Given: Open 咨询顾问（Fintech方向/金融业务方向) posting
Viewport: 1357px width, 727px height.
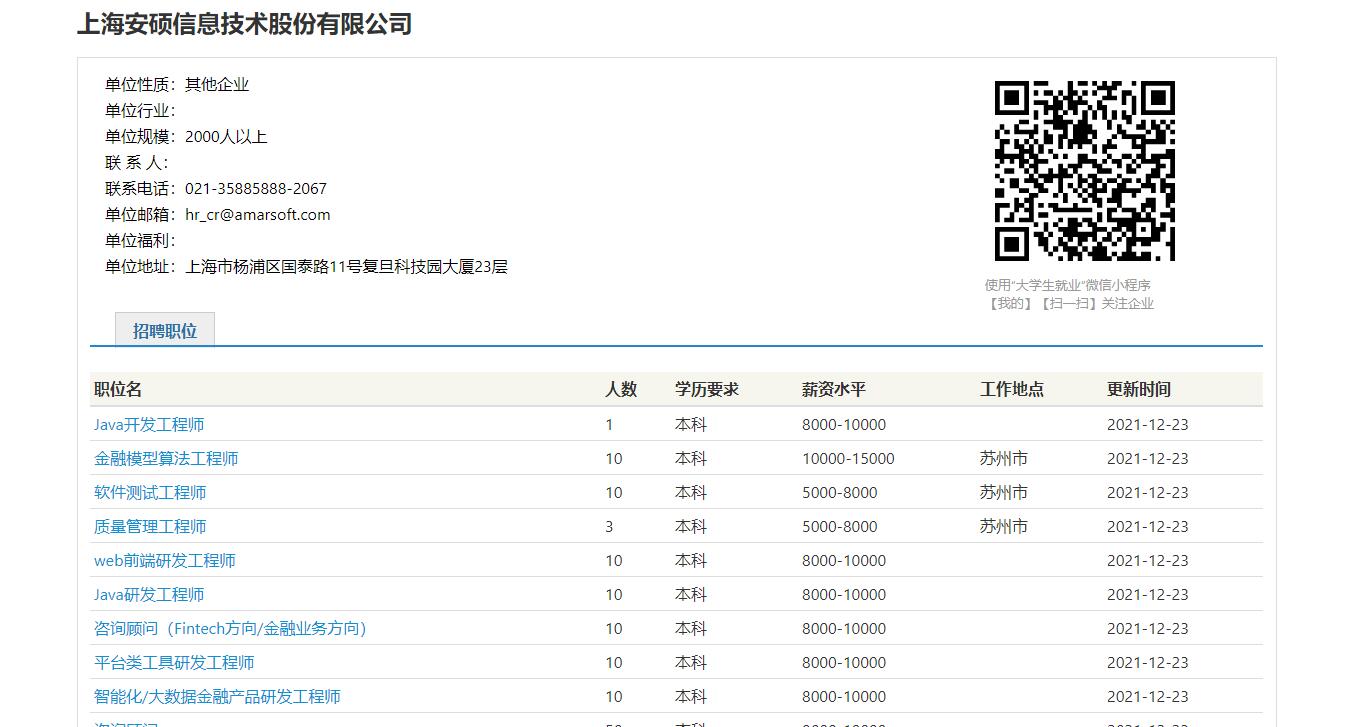Looking at the screenshot, I should (230, 628).
